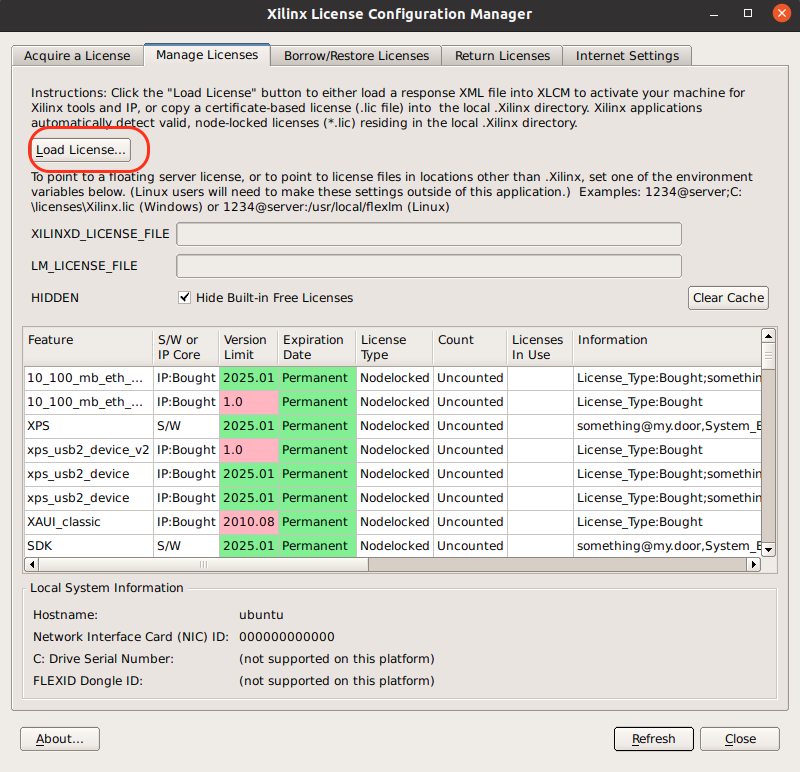Image resolution: width=800 pixels, height=772 pixels.
Task: Click the About... button
Action: click(x=60, y=739)
